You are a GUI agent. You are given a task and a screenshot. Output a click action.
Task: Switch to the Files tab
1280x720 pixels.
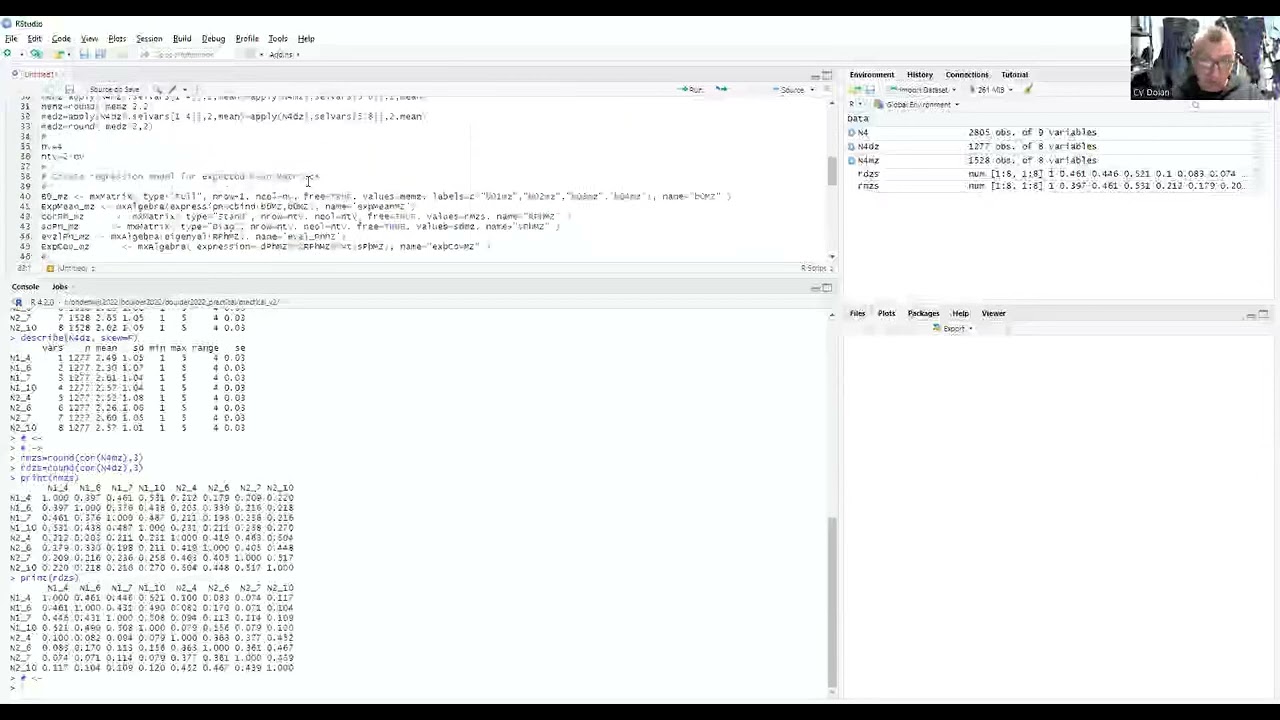pos(857,313)
